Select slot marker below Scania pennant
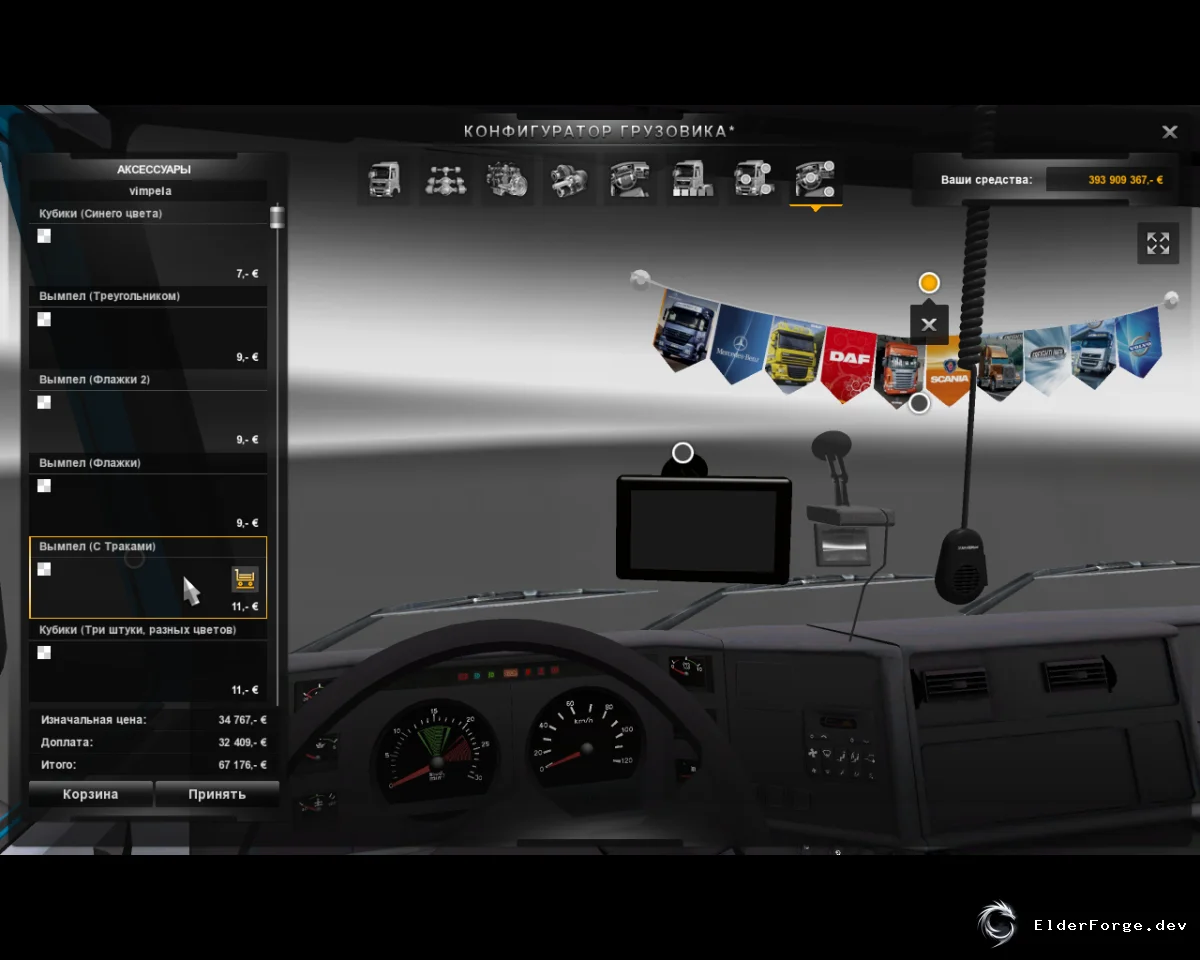This screenshot has width=1200, height=960. (x=919, y=403)
